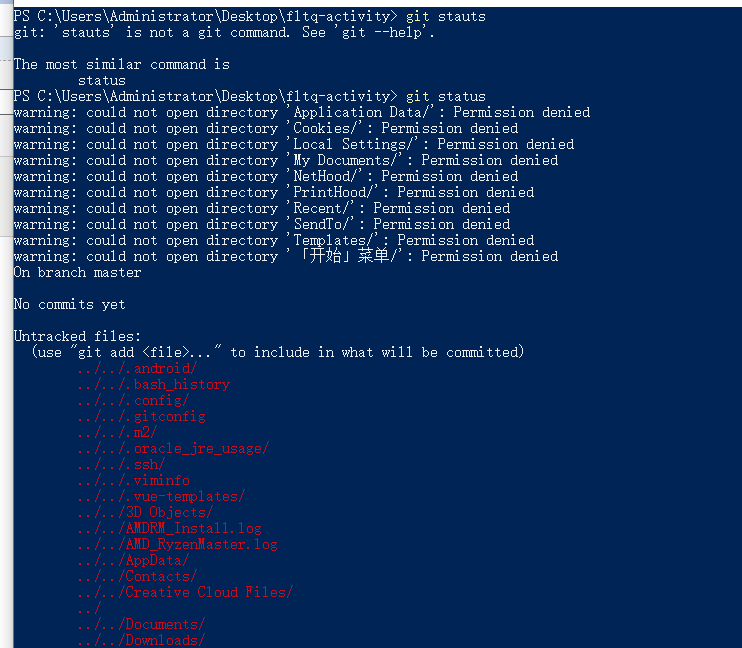
Task: Click the 'AMD_RyzenMaster.log' untracked file
Action: point(178,544)
